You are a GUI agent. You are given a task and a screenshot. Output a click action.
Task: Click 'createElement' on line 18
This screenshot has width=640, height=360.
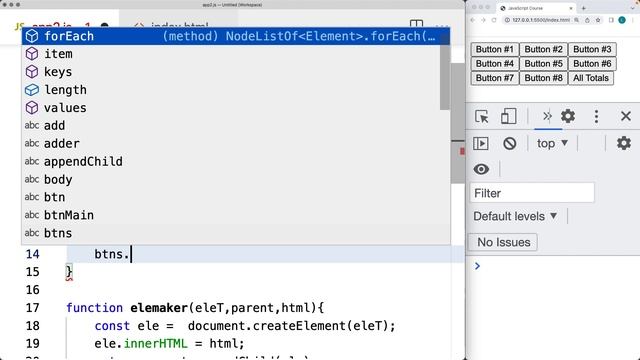(299, 326)
